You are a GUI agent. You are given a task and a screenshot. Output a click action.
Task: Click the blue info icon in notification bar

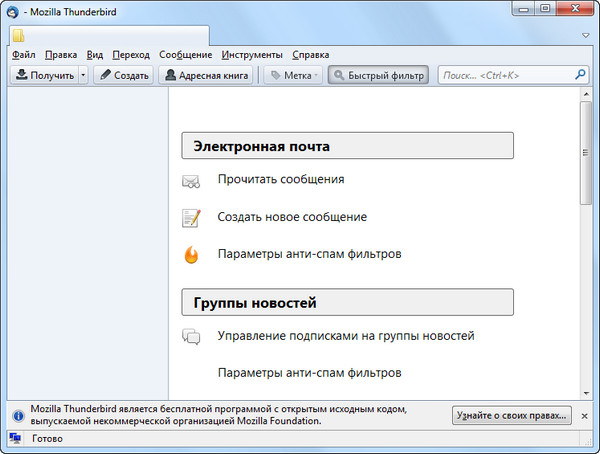click(x=17, y=415)
